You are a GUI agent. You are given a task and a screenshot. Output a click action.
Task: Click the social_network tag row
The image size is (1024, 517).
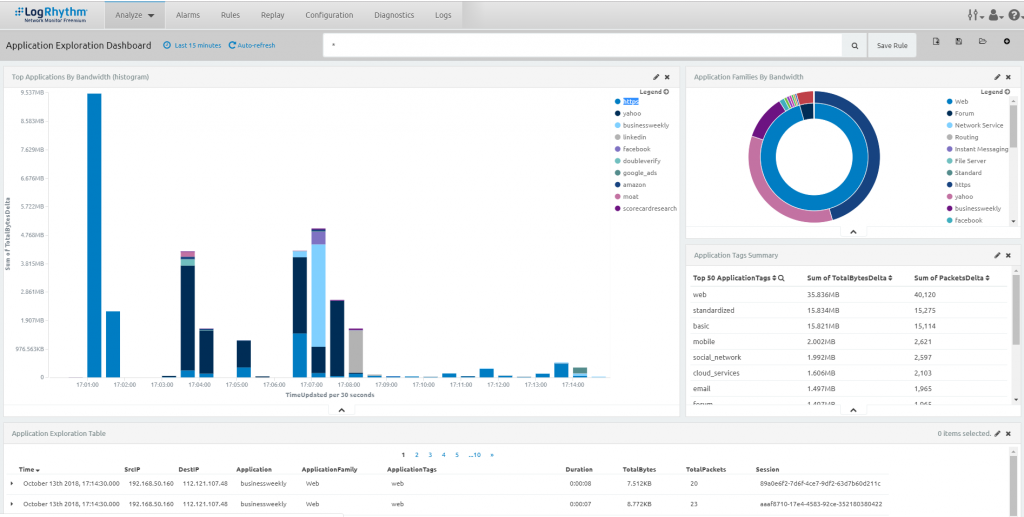pos(849,357)
